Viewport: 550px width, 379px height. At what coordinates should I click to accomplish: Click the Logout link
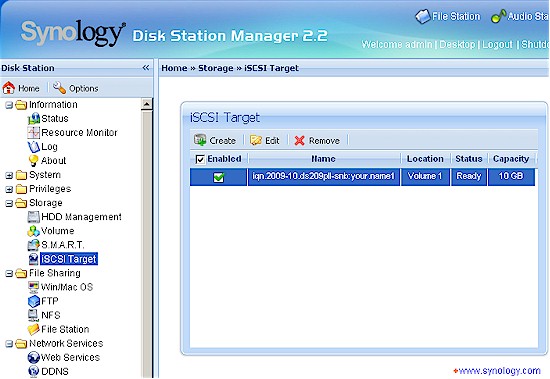[x=497, y=45]
